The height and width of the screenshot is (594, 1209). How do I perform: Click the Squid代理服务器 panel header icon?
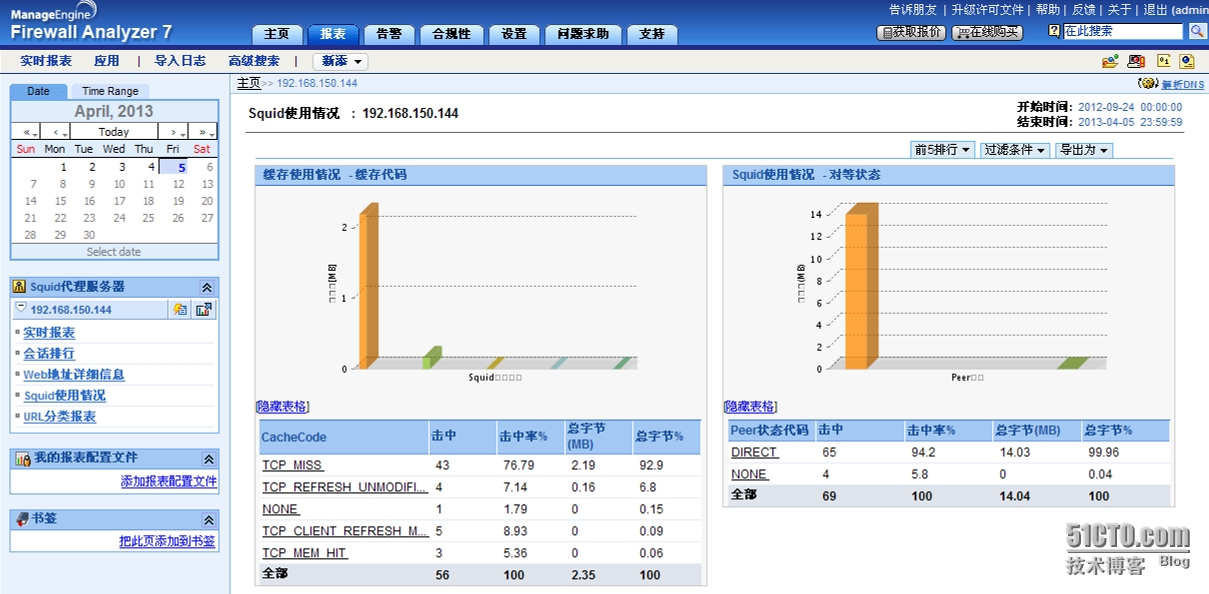[20, 286]
